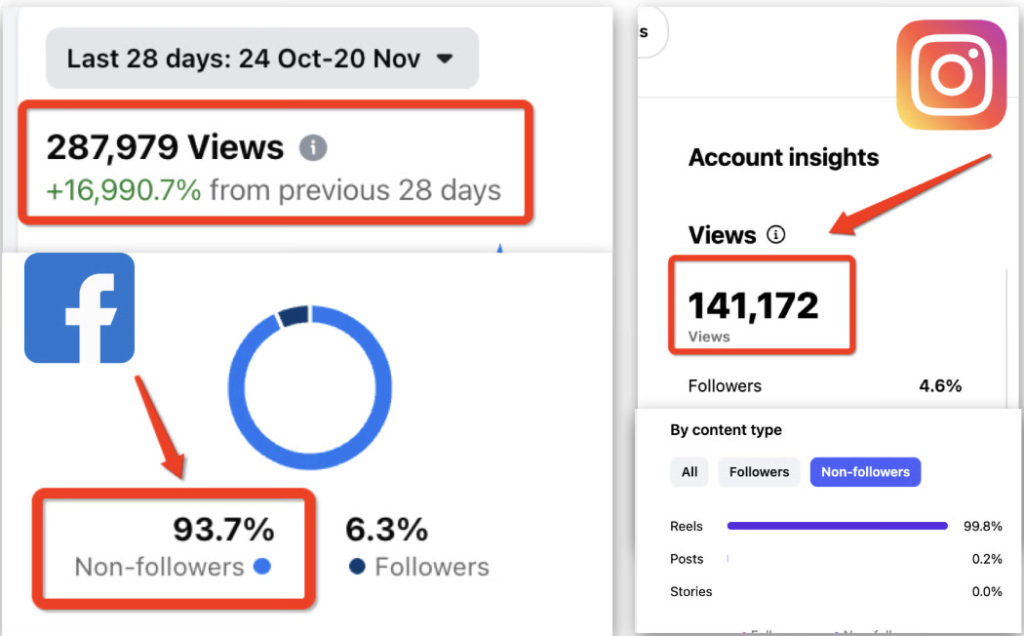Select the All content filter
1024x636 pixels.
point(689,472)
